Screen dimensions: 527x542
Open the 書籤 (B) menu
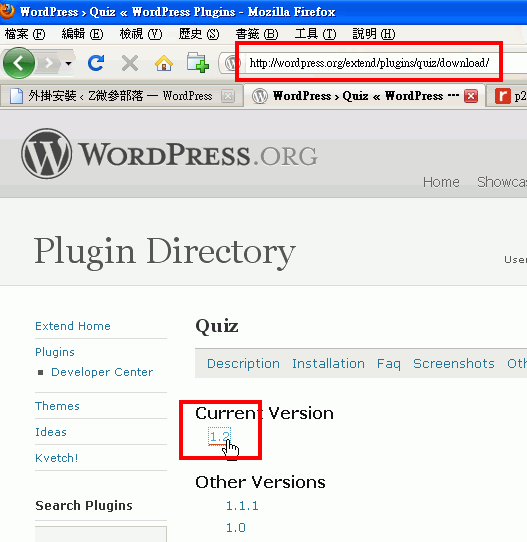point(257,34)
